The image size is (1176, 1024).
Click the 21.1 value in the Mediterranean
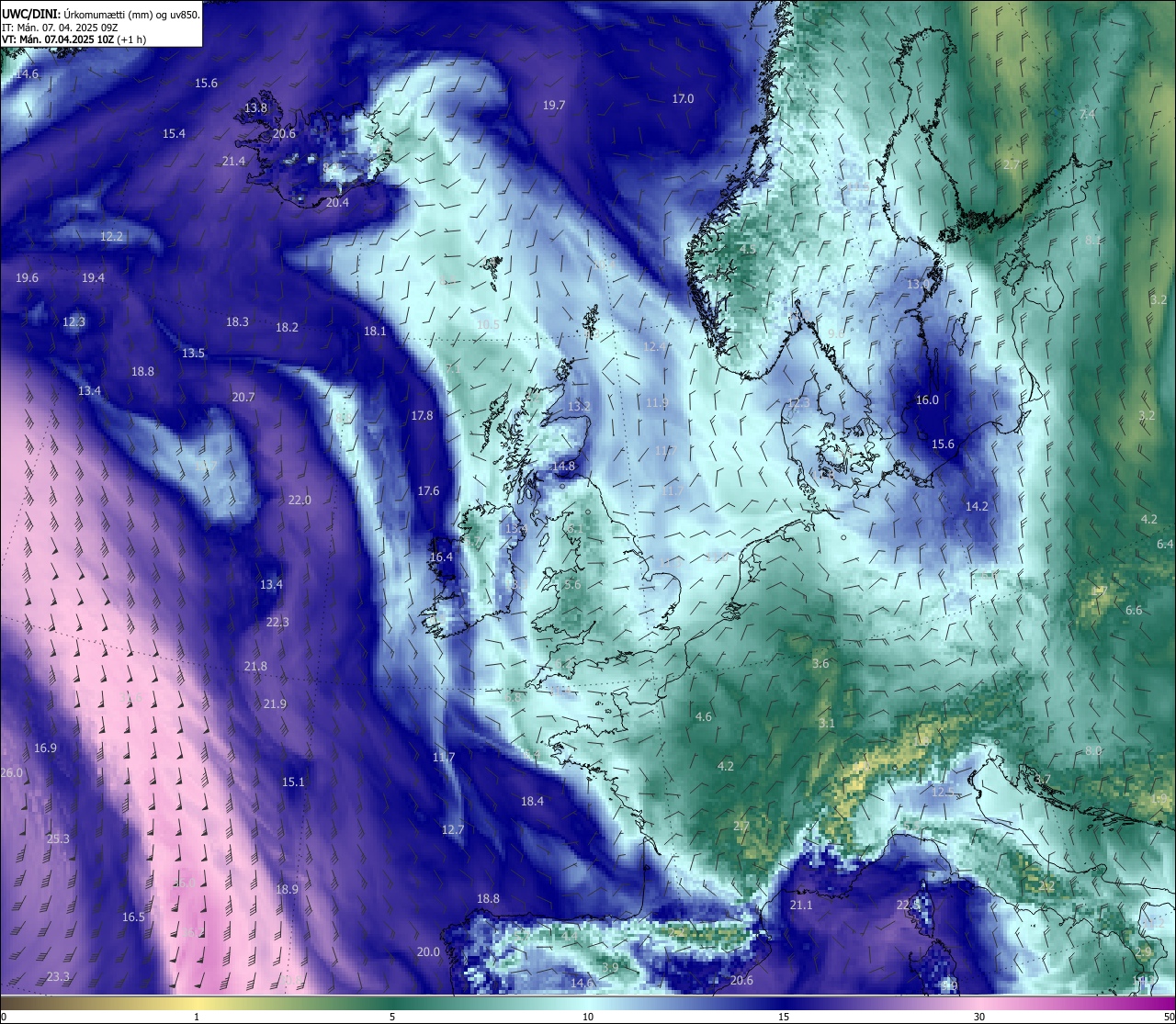(801, 906)
